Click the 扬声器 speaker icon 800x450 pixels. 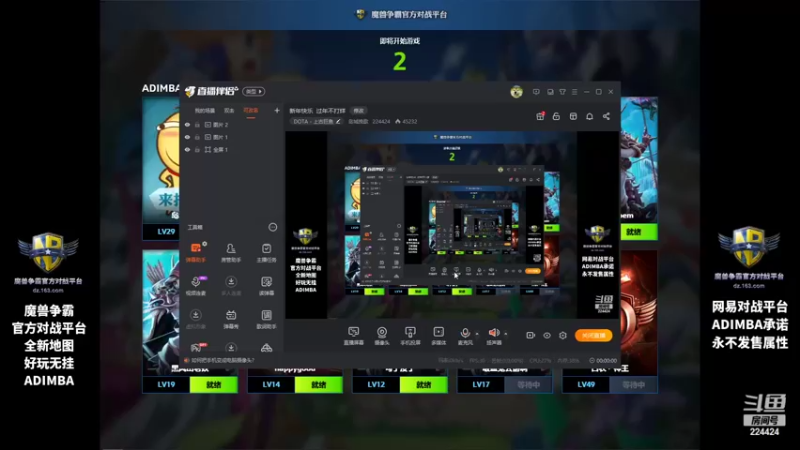tap(493, 334)
